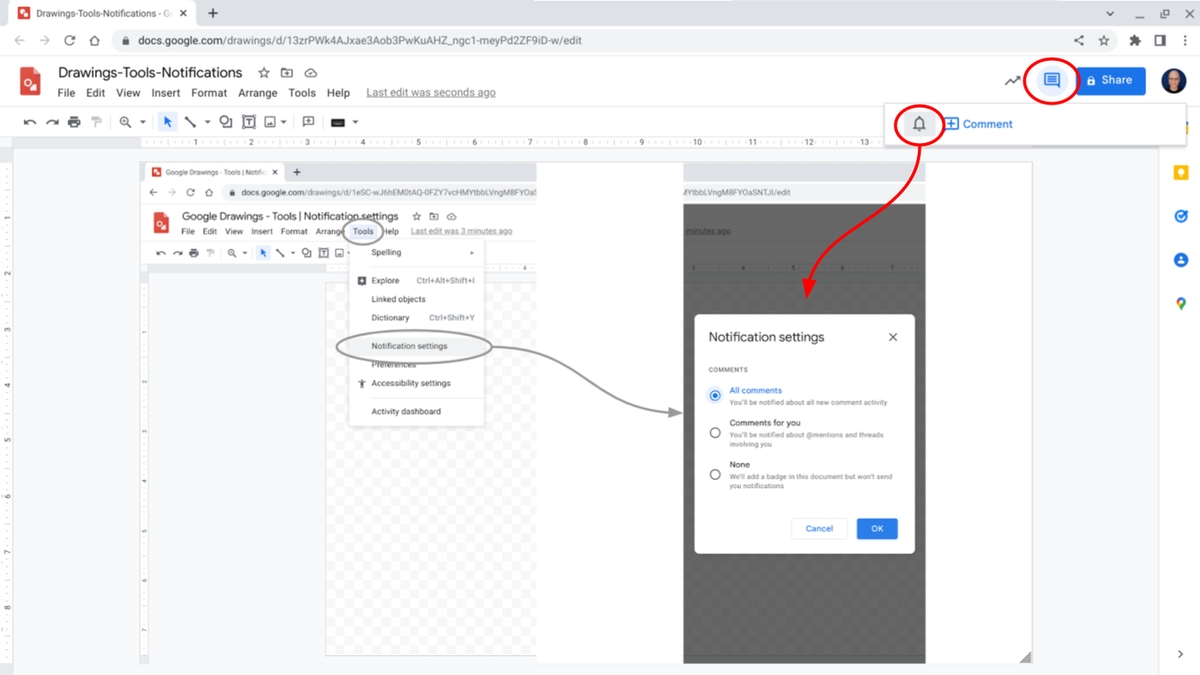Open Google Keep from the side panel
The height and width of the screenshot is (675, 1200).
[x=1180, y=172]
